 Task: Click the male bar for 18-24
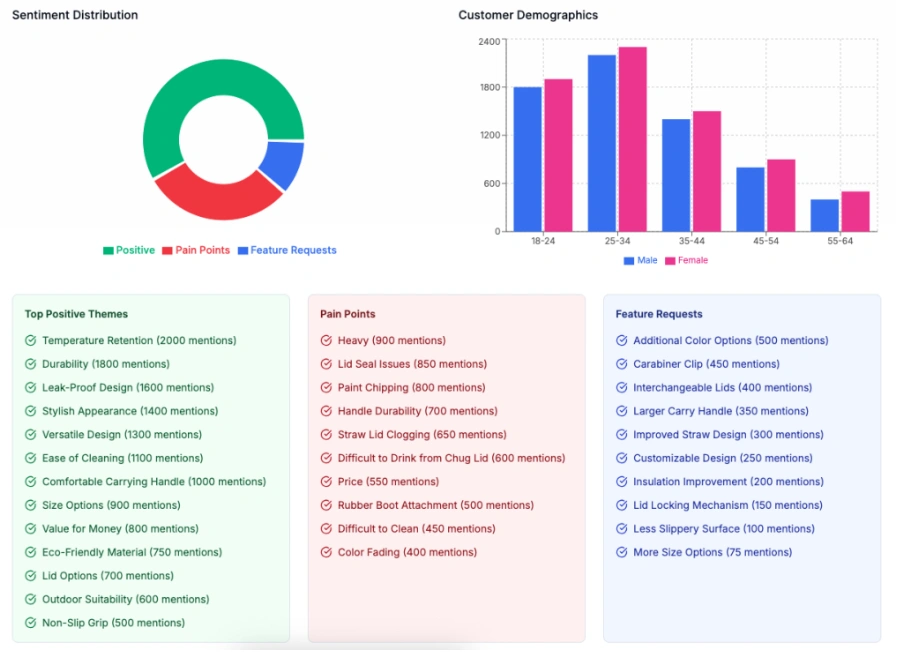[x=527, y=159]
